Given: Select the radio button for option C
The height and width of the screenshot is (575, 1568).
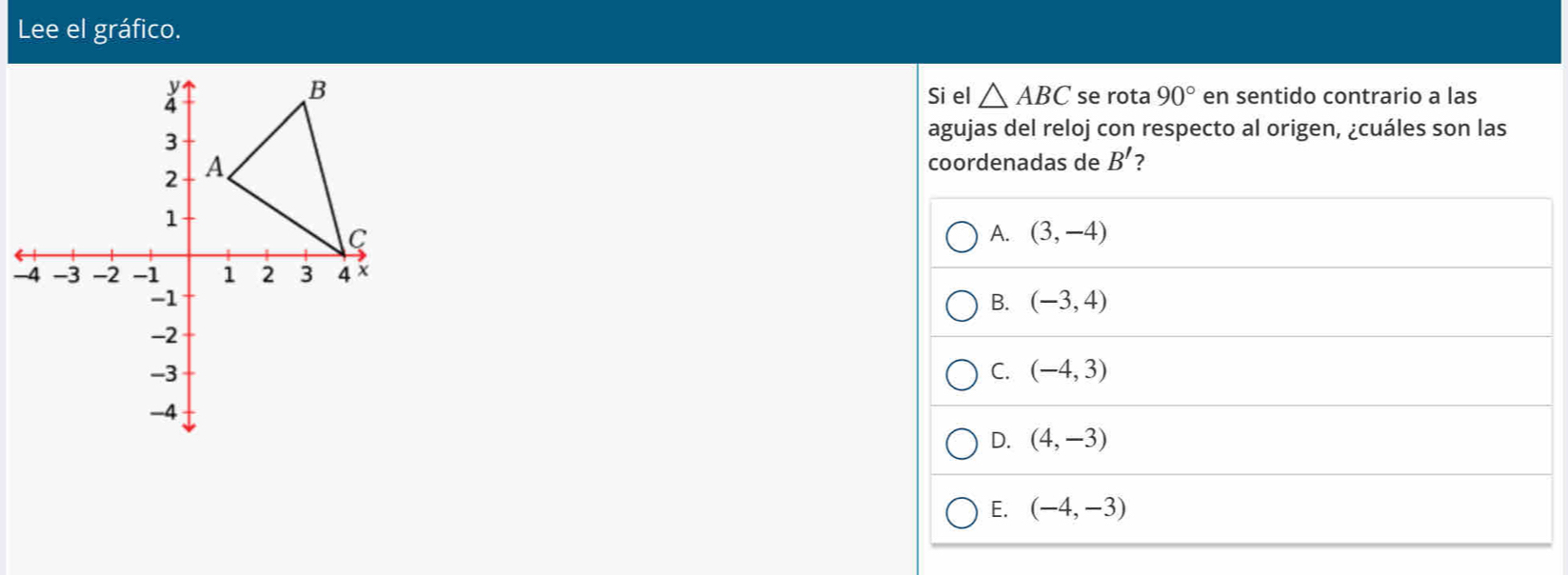Looking at the screenshot, I should 961,374.
